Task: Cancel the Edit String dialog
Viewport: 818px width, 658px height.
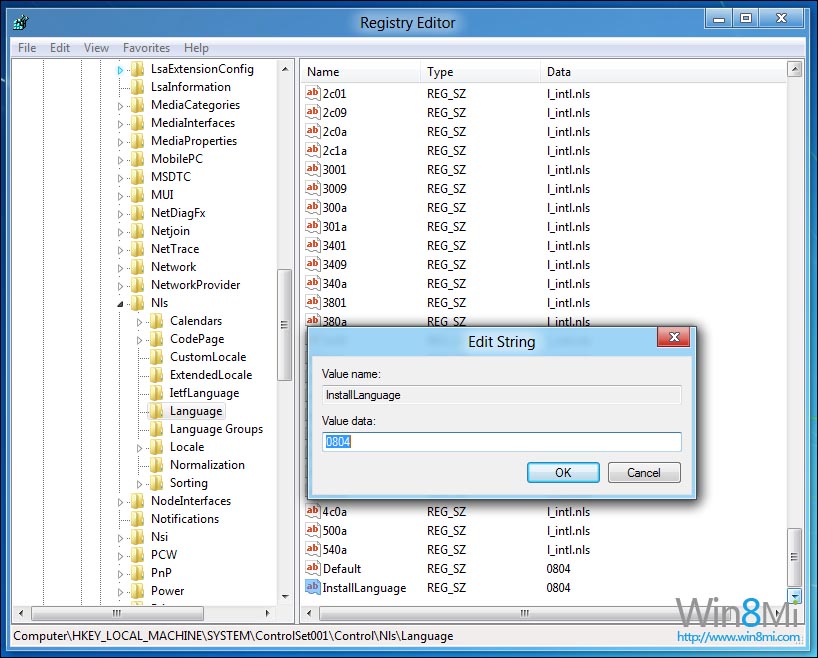Action: (643, 473)
